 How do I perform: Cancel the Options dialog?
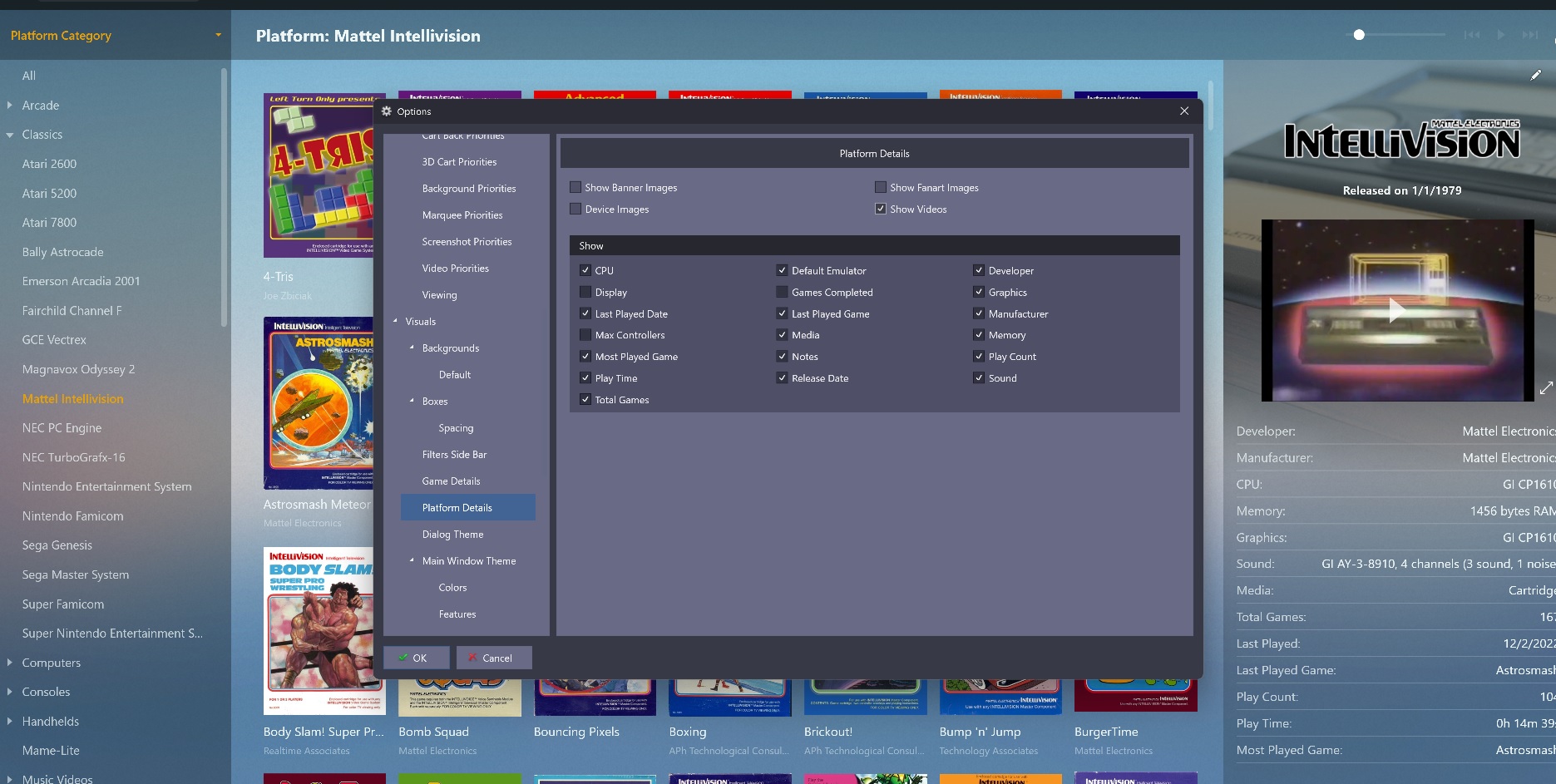[x=494, y=658]
